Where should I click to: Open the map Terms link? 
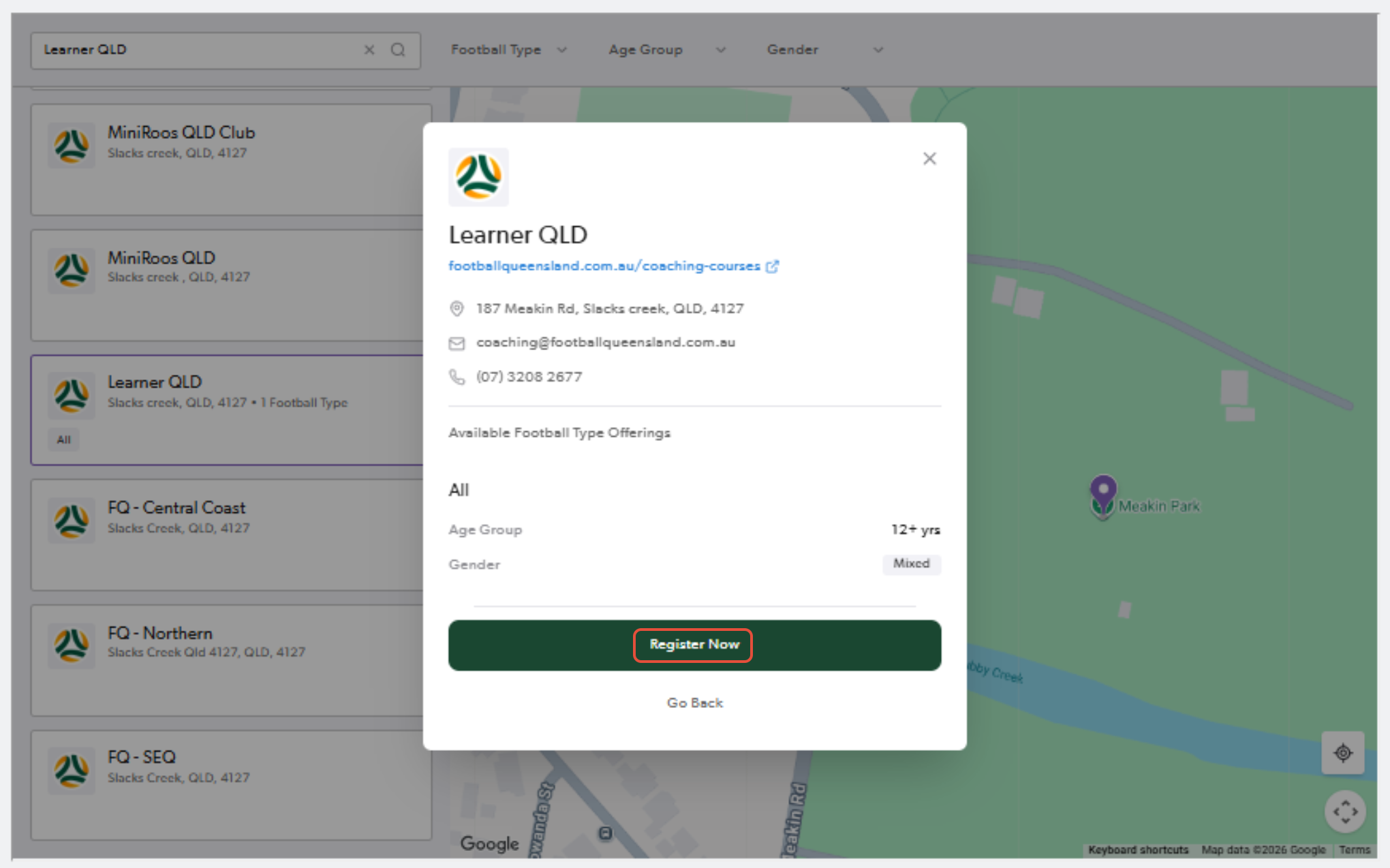1354,850
